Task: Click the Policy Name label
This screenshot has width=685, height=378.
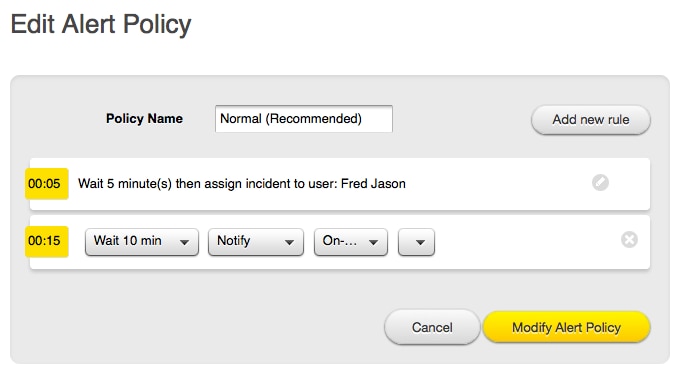Action: click(144, 118)
